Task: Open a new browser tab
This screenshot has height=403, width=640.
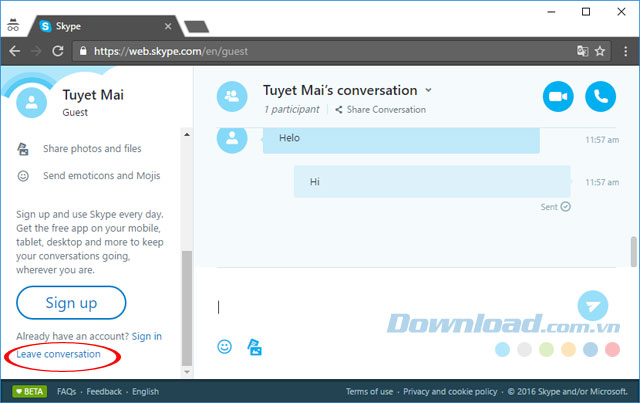Action: pyautogui.click(x=196, y=27)
